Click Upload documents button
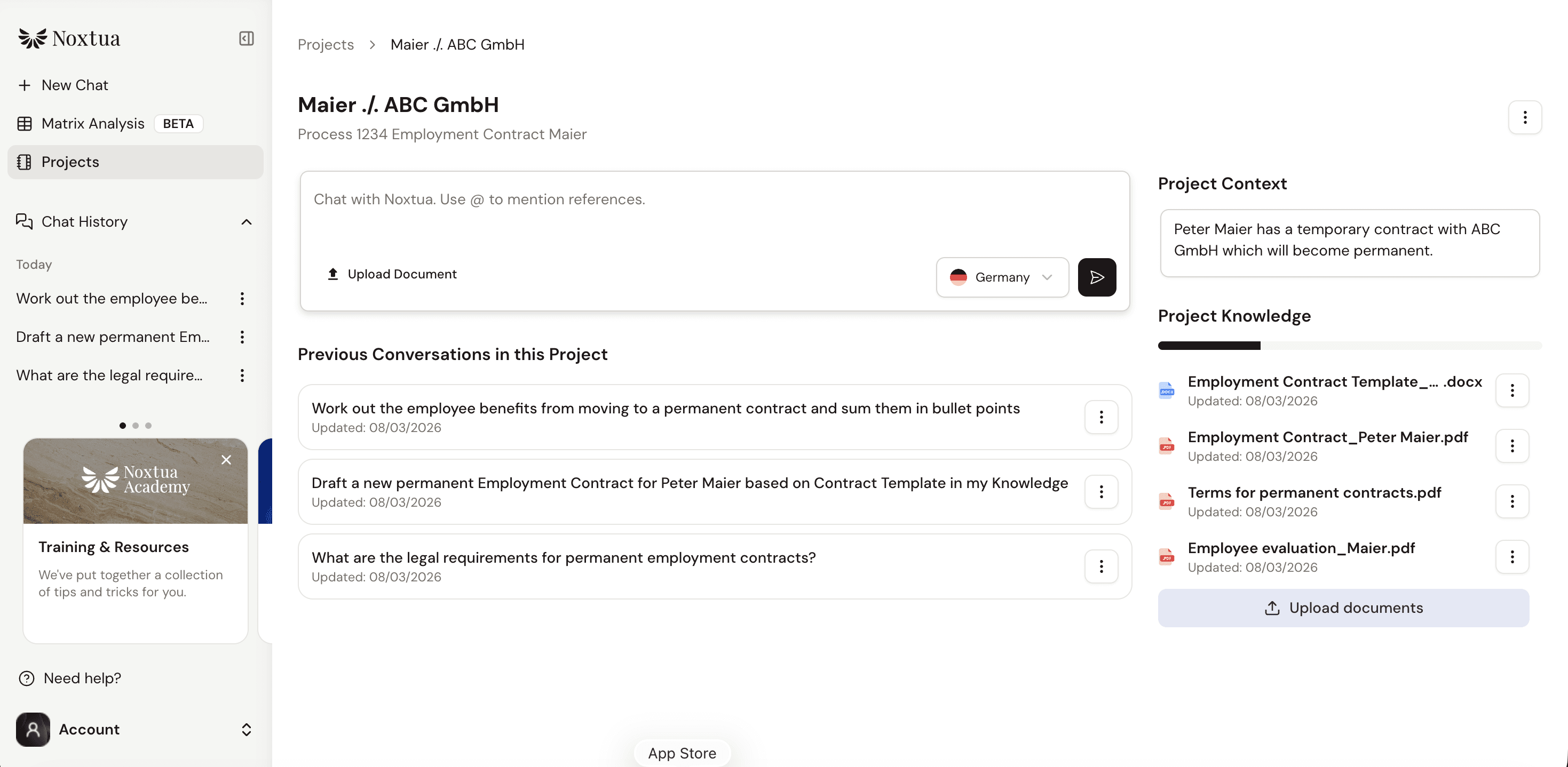This screenshot has width=1568, height=767. pyautogui.click(x=1343, y=608)
